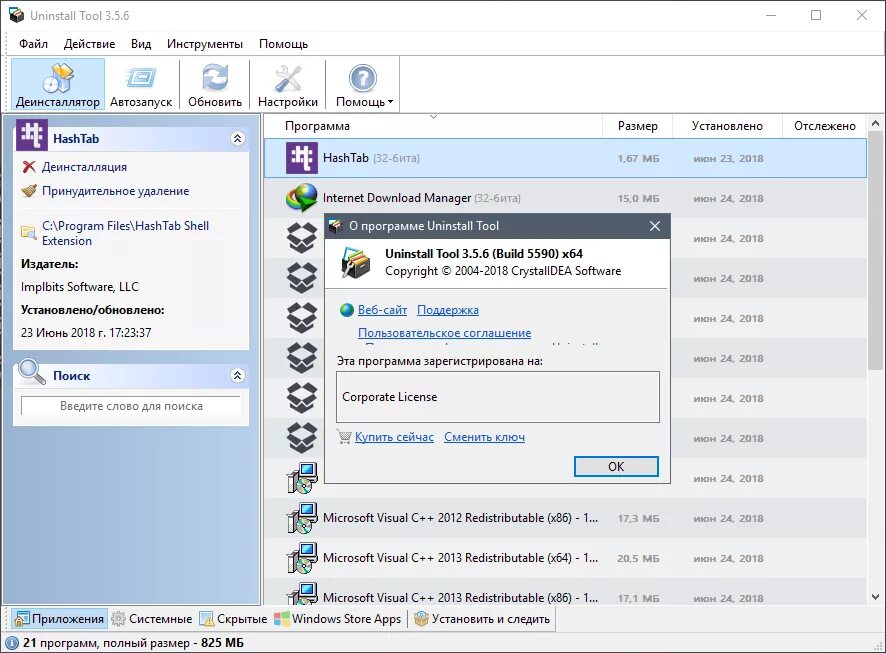This screenshot has height=653, width=886.
Task: Sort by the Отслежено column header
Action: click(x=824, y=126)
